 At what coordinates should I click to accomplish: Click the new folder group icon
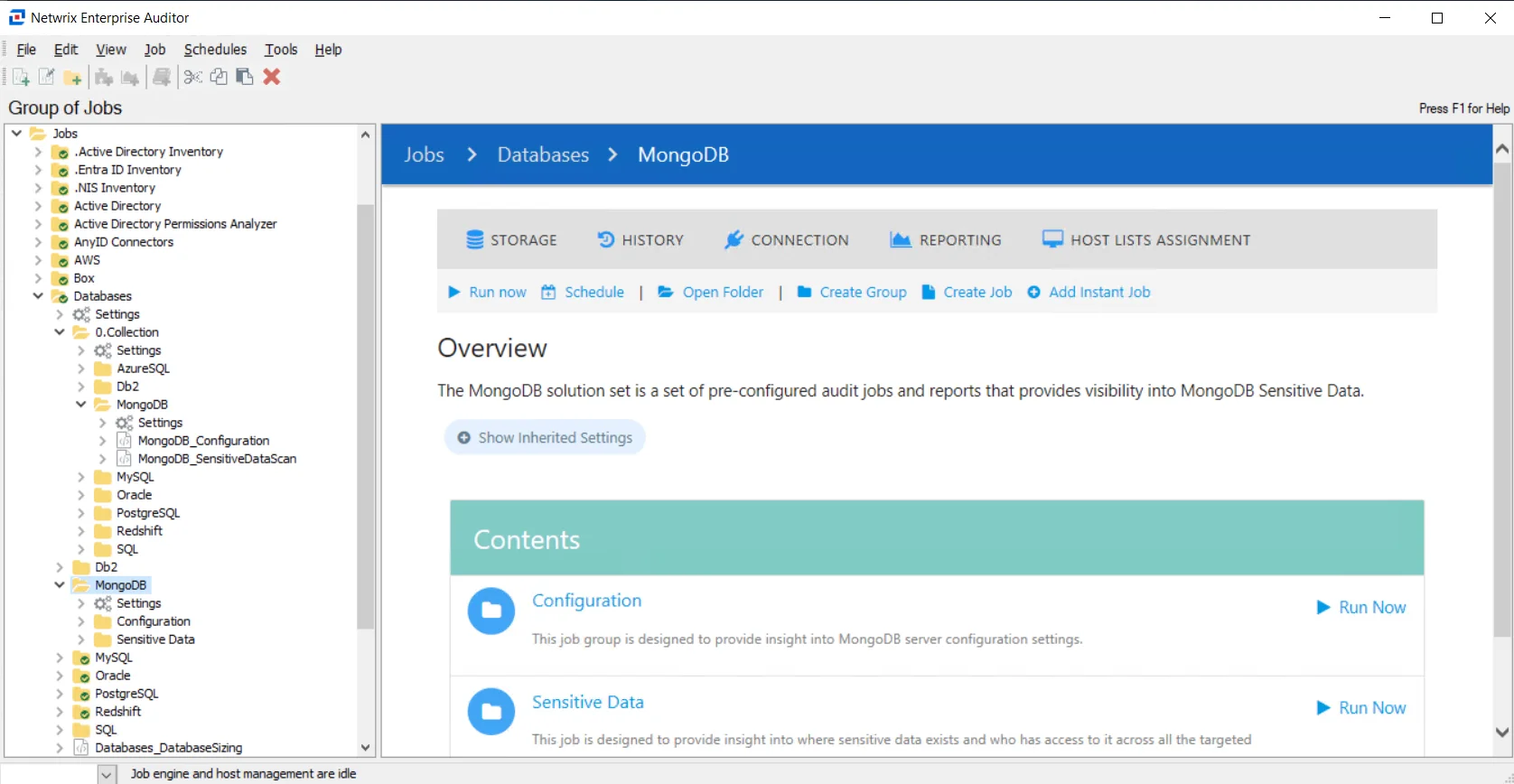tap(73, 78)
